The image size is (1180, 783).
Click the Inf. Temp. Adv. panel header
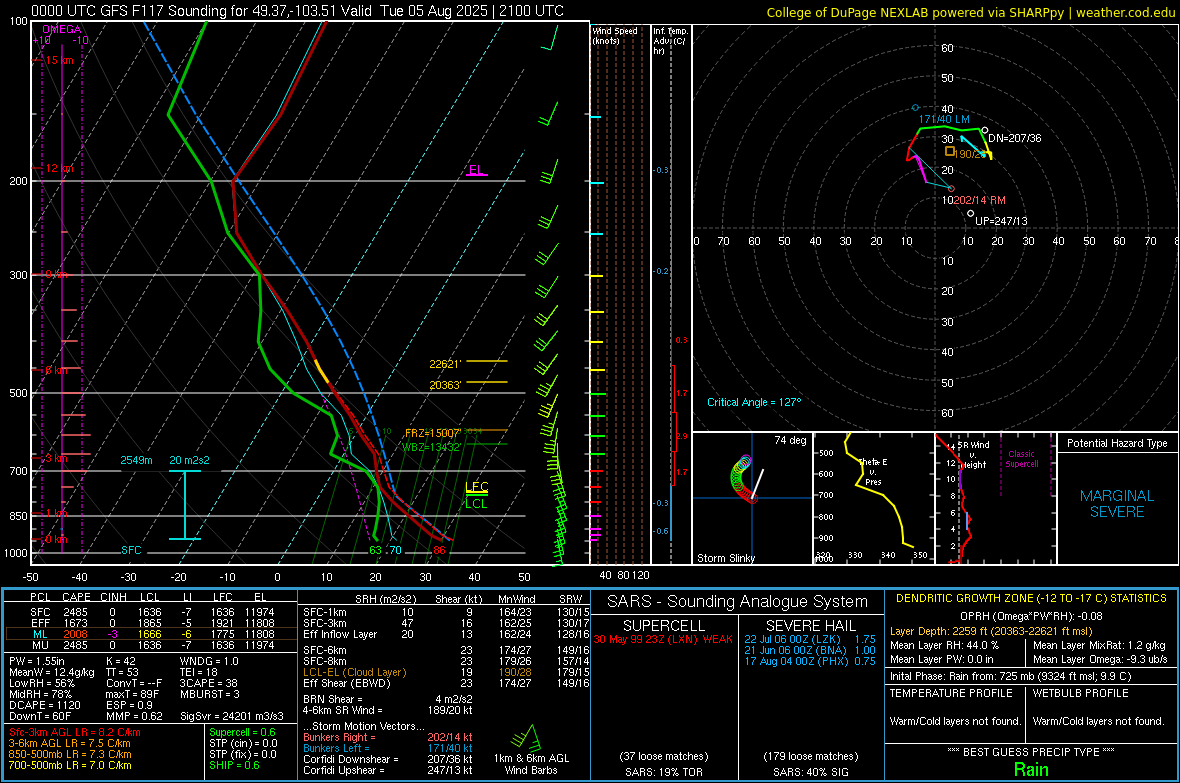(670, 41)
